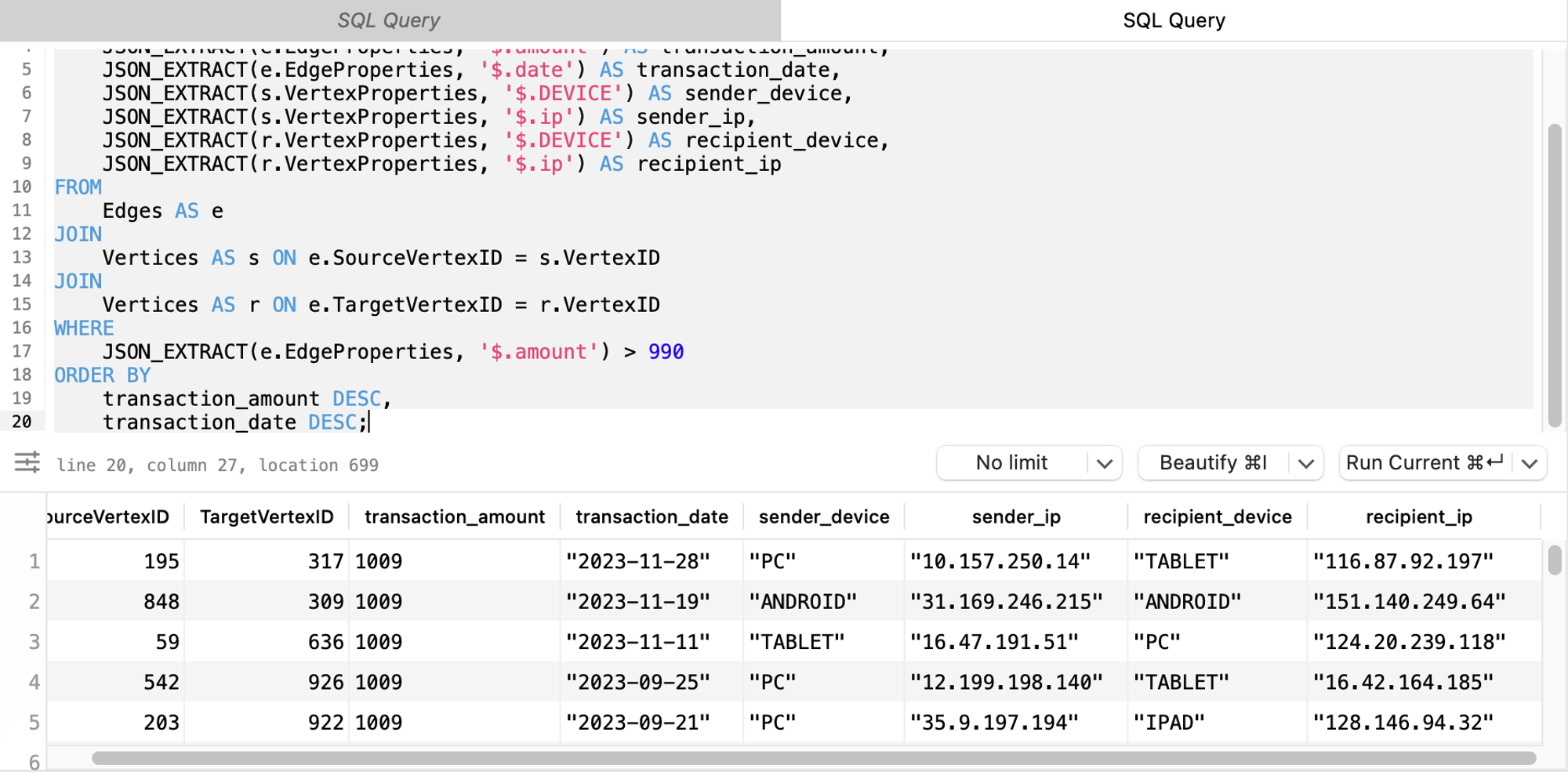1568x772 pixels.
Task: Click the sender_device column header
Action: click(824, 517)
